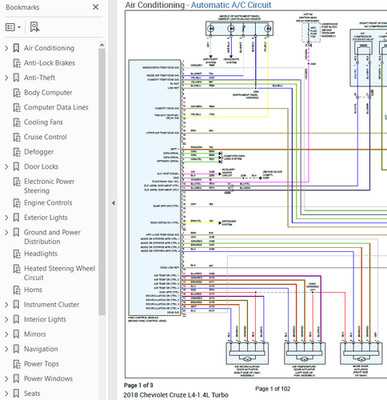Click the Body Computer bookmark page icon
Screen dimensions: 387x400
click(x=16, y=93)
